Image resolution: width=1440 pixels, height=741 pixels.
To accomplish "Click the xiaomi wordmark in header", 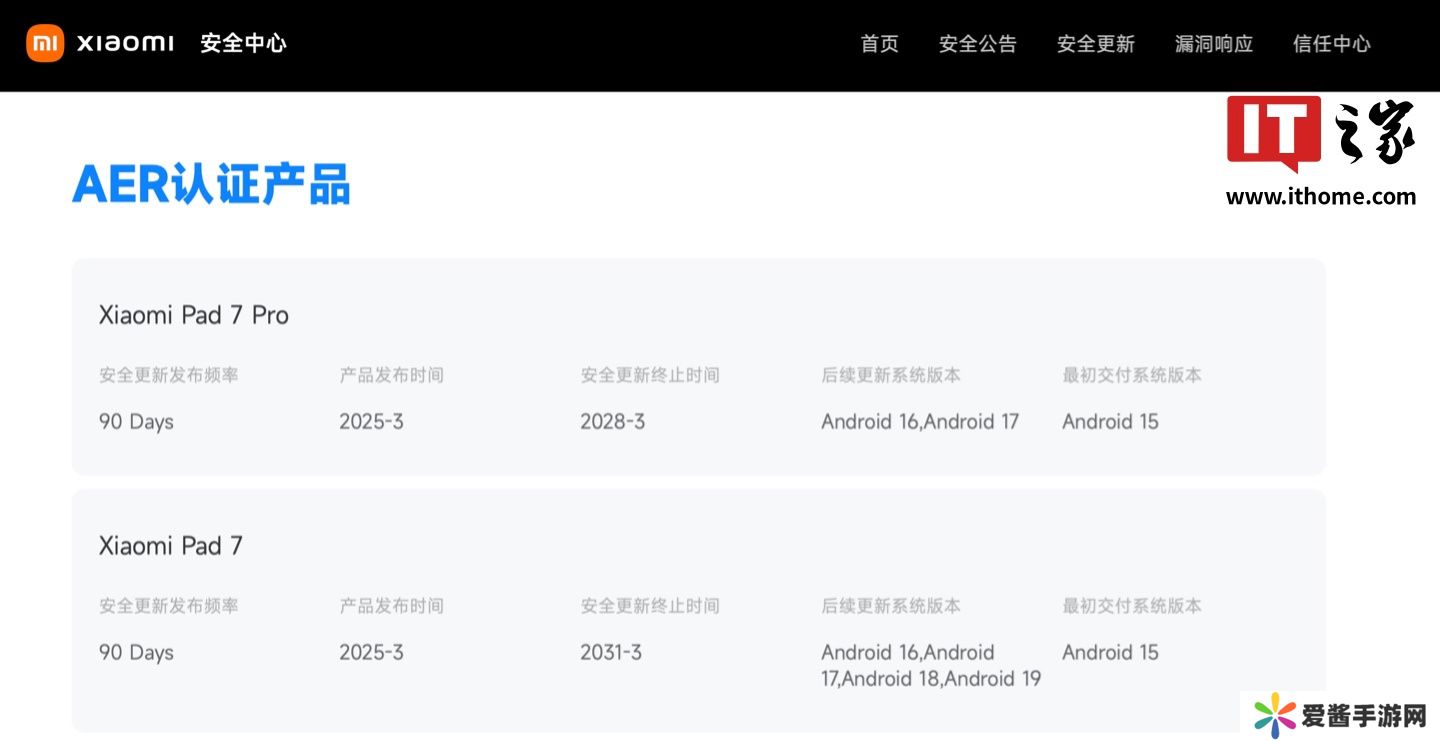I will 125,43.
